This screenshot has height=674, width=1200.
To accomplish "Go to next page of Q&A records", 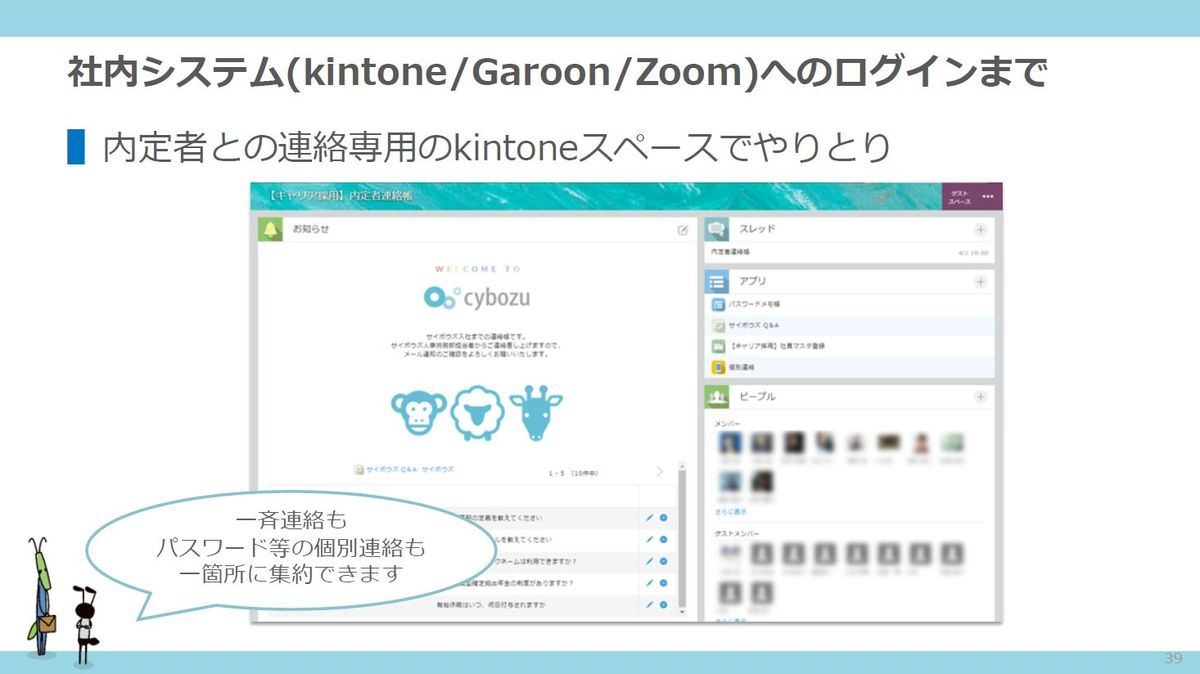I will point(659,471).
